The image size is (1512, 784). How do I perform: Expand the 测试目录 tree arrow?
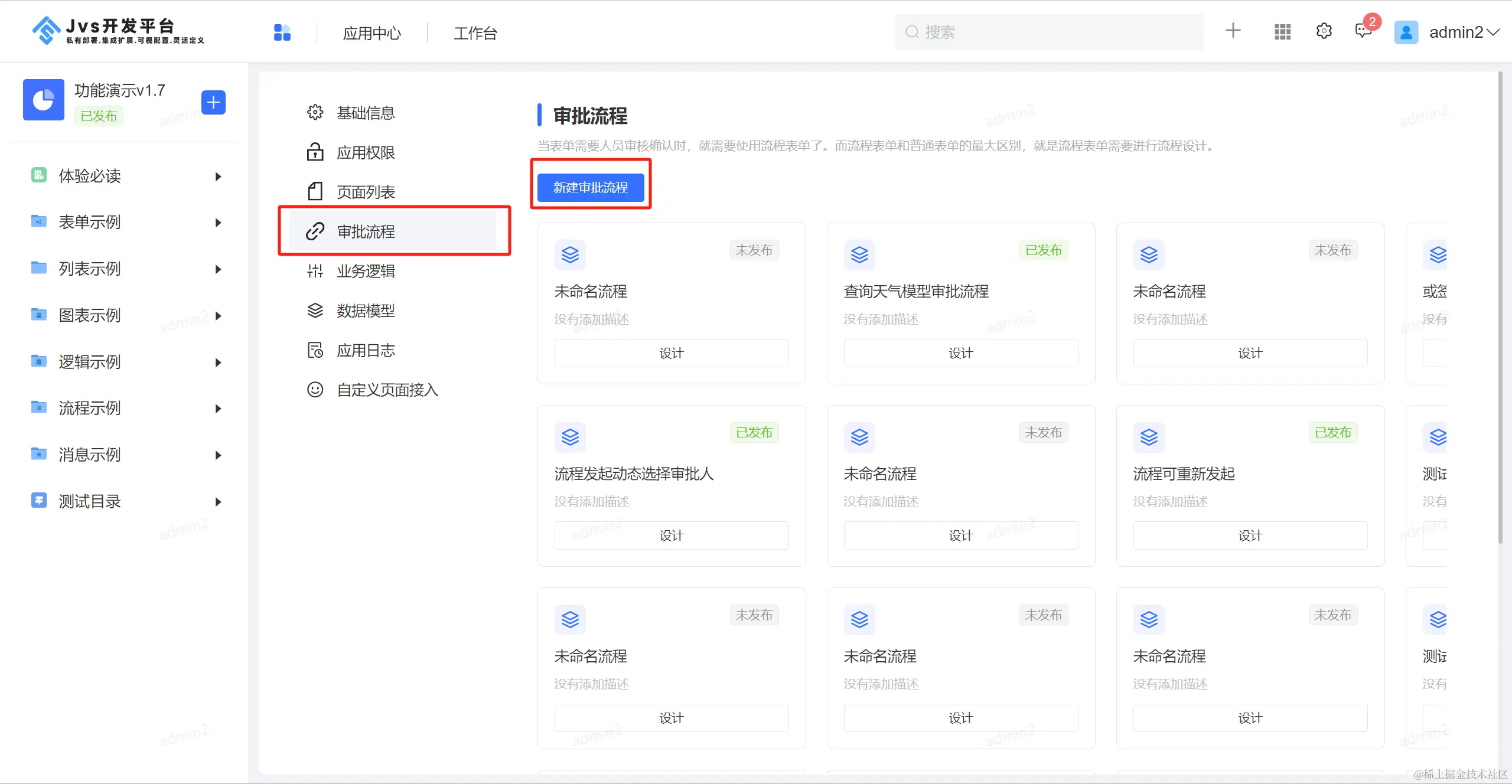click(x=218, y=502)
